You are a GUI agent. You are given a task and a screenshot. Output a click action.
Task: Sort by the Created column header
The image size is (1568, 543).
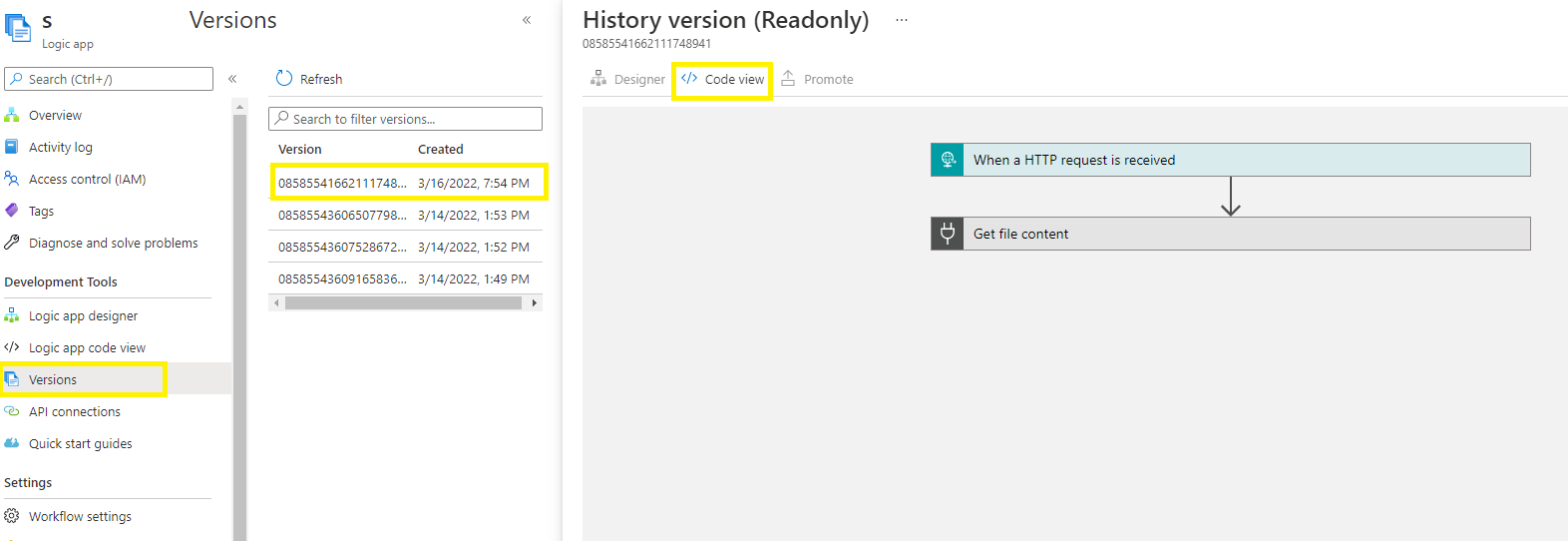pos(441,149)
